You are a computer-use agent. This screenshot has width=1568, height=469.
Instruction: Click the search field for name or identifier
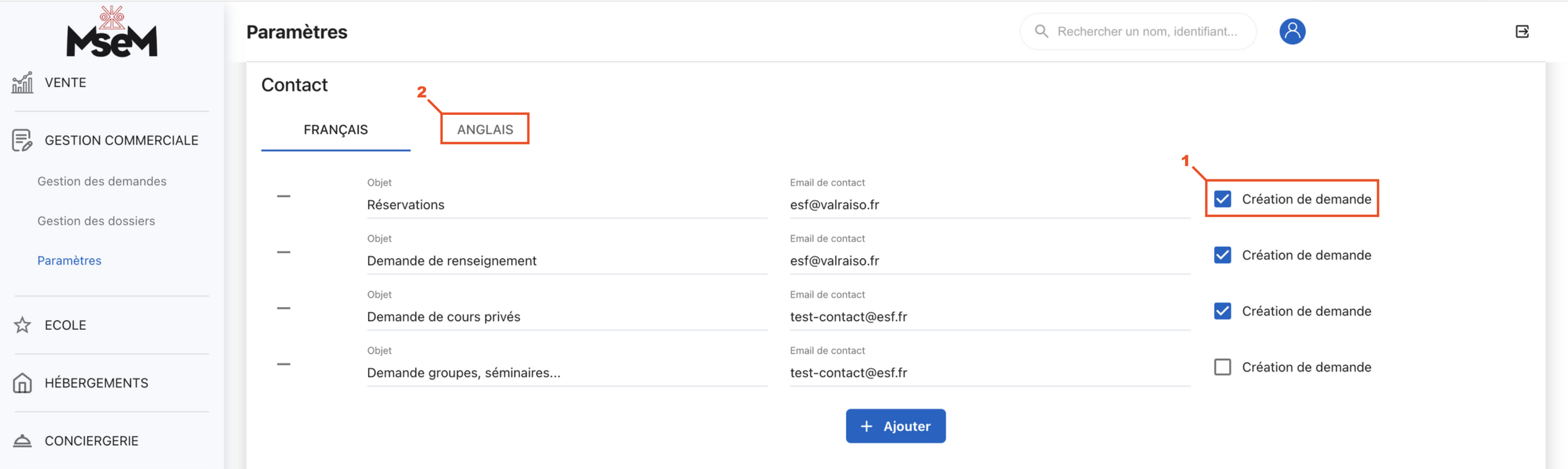(x=1146, y=32)
